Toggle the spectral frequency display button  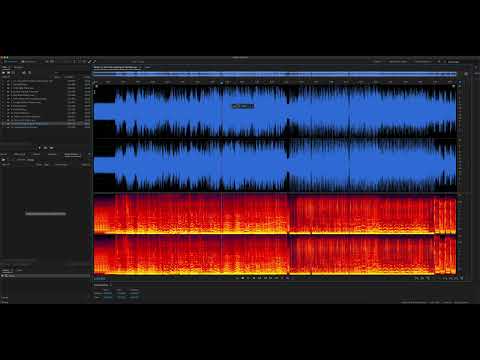[x=52, y=62]
